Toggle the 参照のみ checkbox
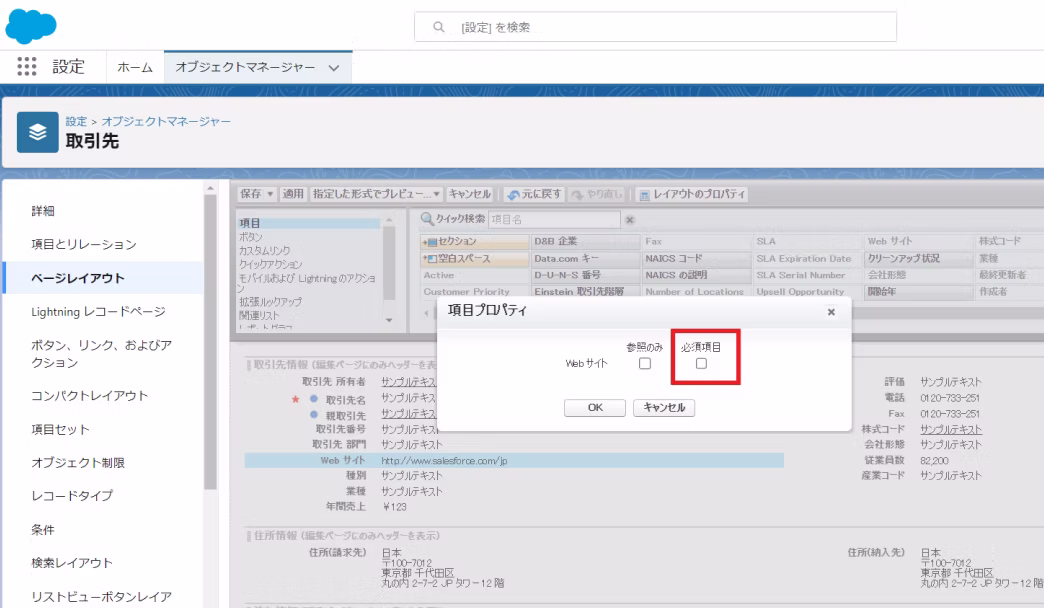Viewport: 1044px width, 608px height. click(x=645, y=364)
